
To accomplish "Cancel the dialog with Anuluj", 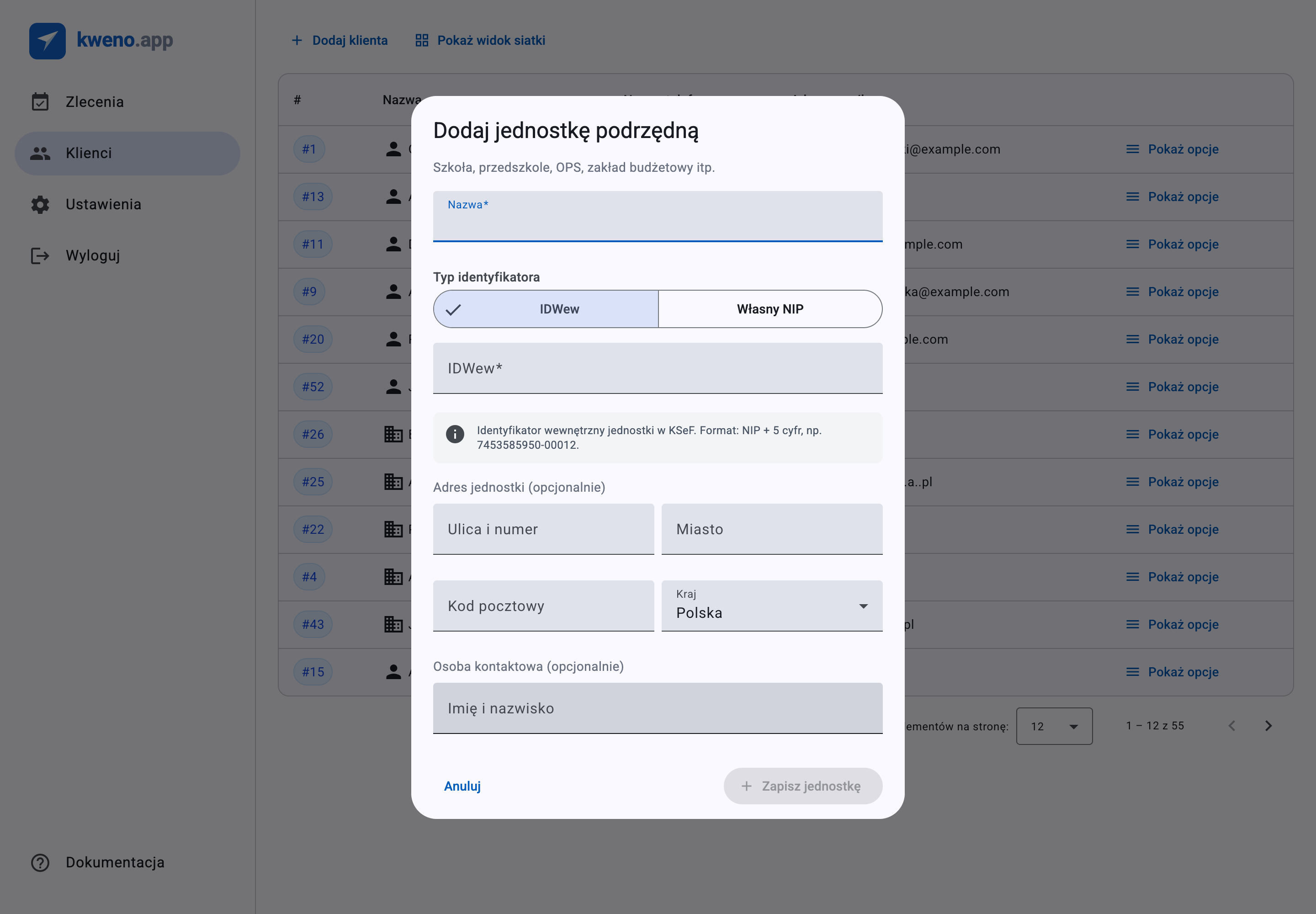I will coord(463,786).
